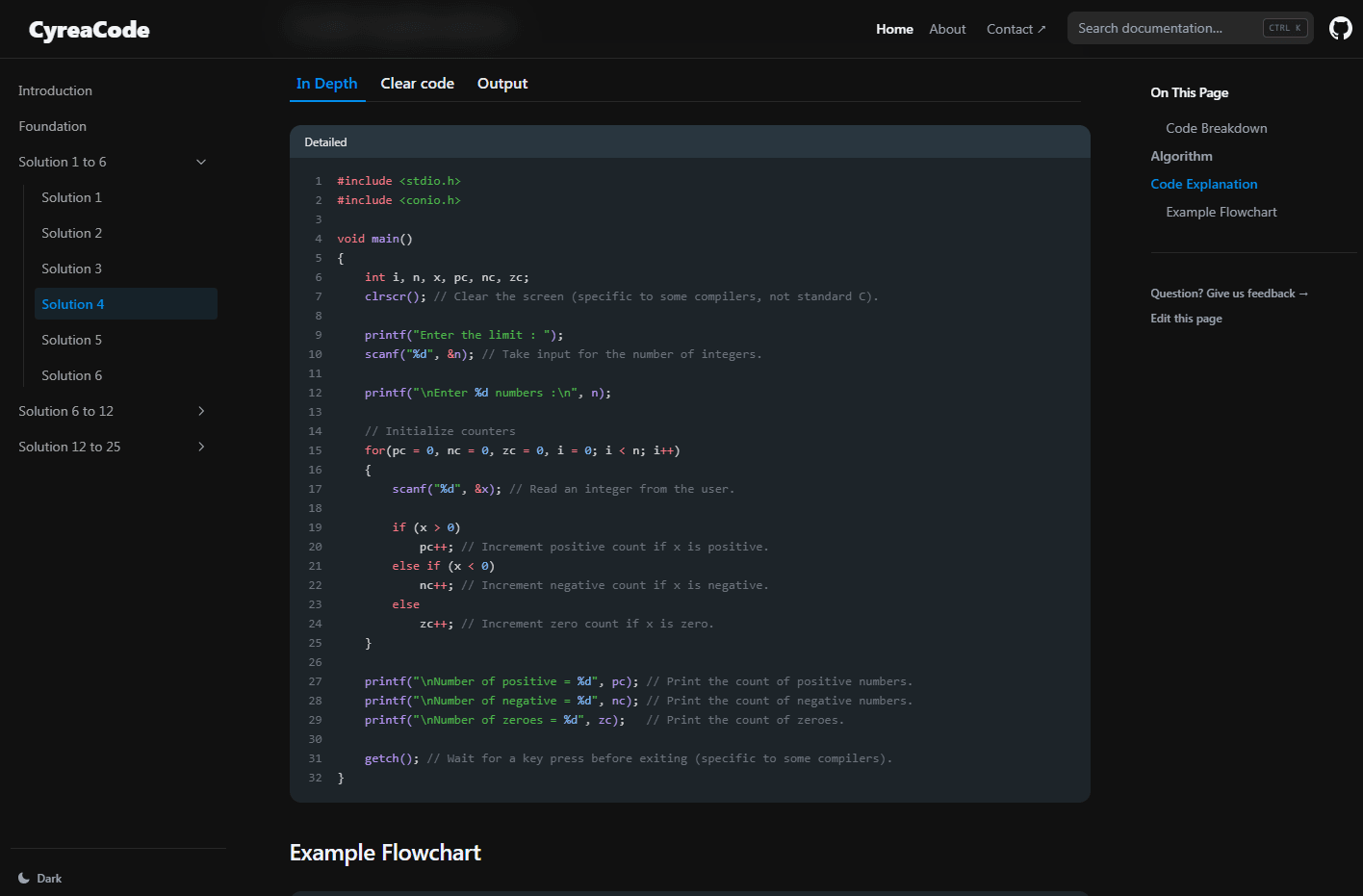
Task: Collapse the Solution 1 to 6 chevron
Action: (x=201, y=162)
